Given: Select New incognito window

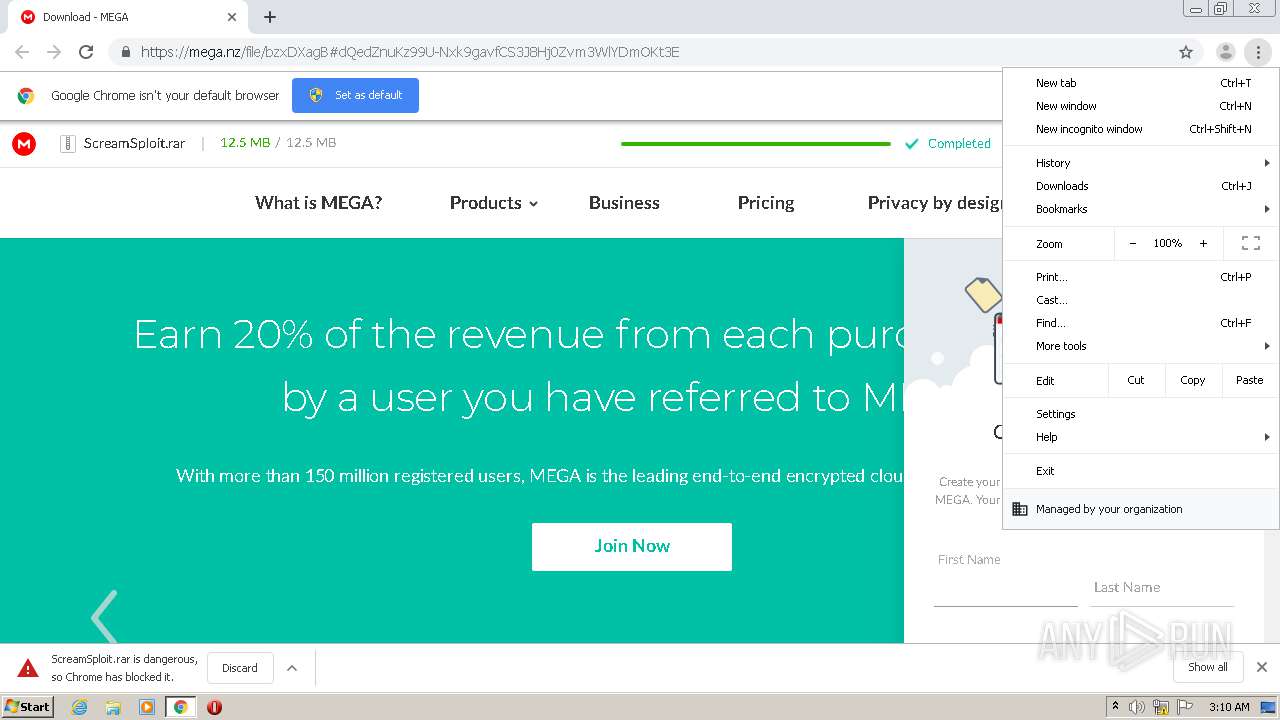Looking at the screenshot, I should pyautogui.click(x=1141, y=129).
